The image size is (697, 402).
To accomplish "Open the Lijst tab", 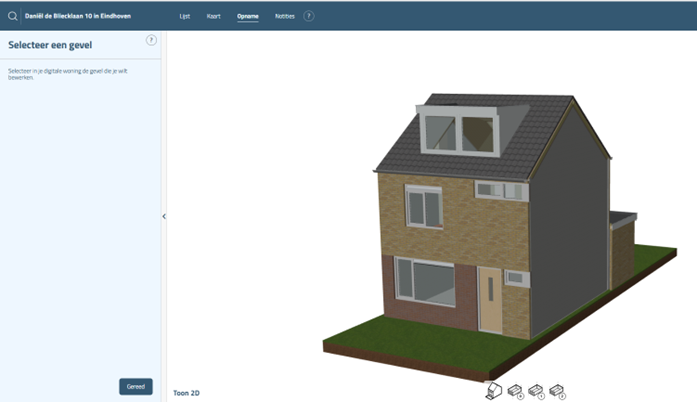I will coord(185,16).
